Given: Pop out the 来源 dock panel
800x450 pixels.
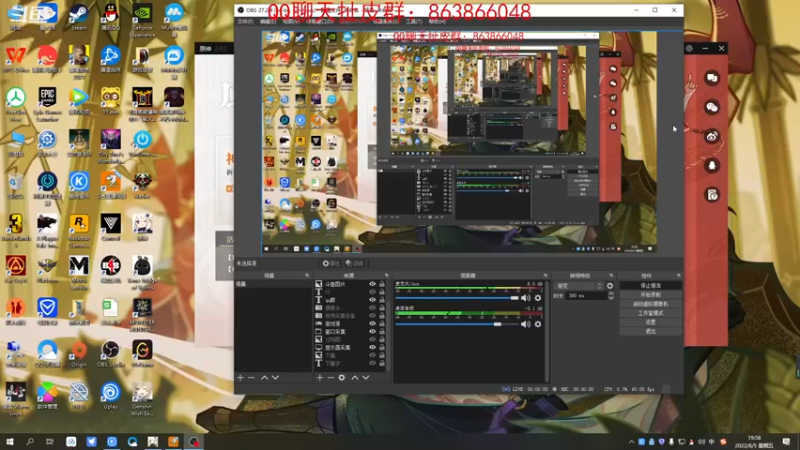Looking at the screenshot, I should tap(386, 276).
